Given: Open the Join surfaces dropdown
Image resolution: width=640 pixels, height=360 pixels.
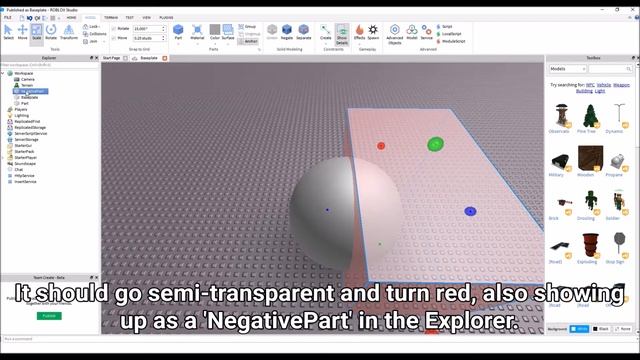Looking at the screenshot, I should 93,41.
